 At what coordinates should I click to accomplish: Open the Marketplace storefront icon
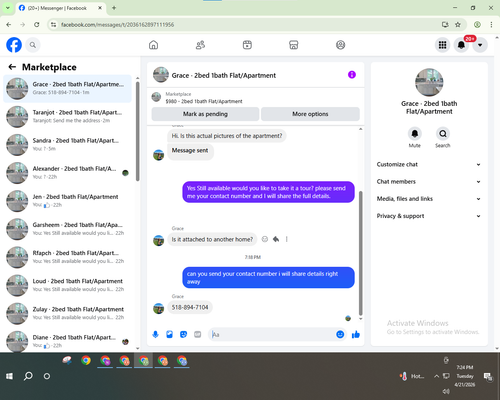(294, 45)
